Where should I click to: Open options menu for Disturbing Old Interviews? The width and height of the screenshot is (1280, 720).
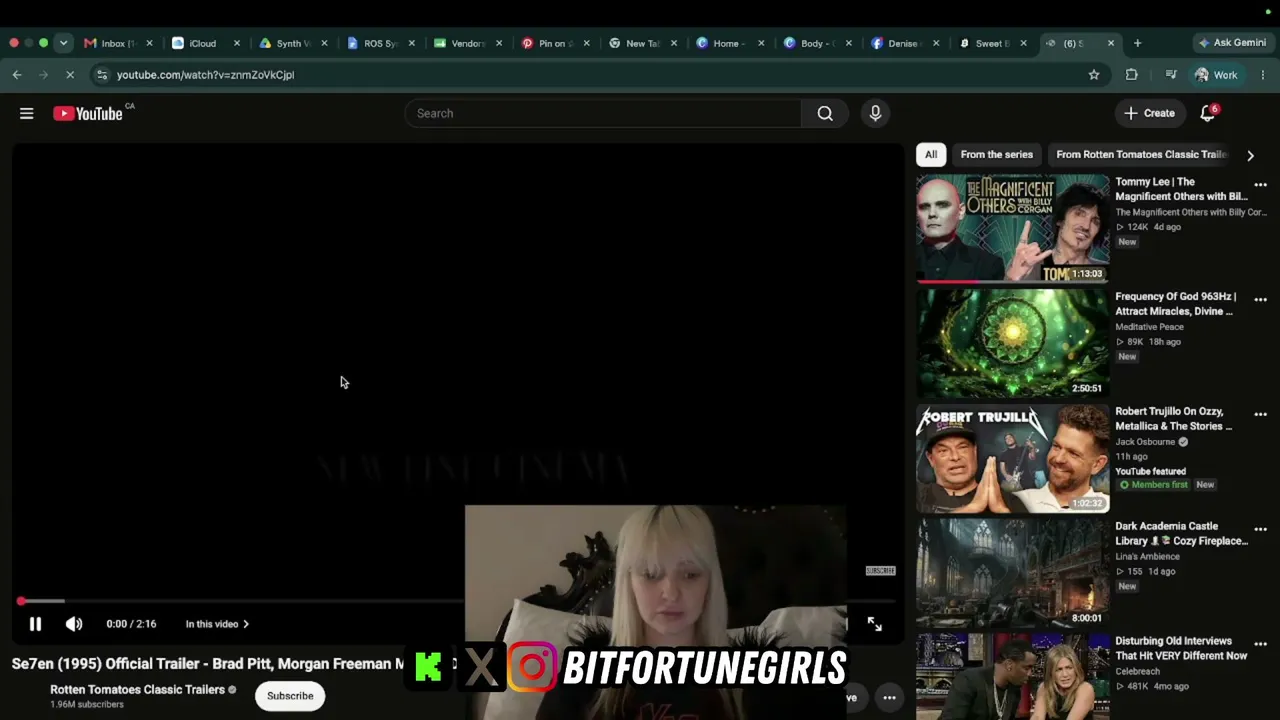(1260, 644)
